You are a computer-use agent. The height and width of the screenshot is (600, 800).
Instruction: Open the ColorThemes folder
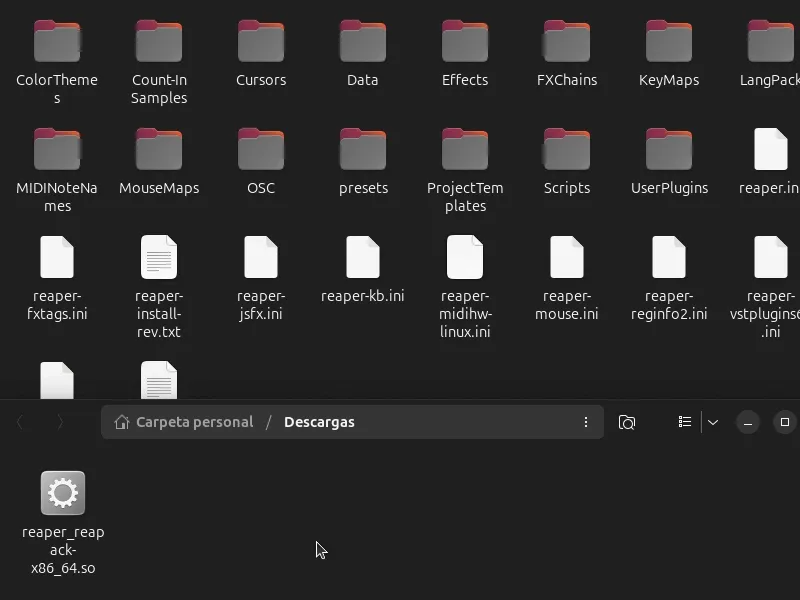57,41
